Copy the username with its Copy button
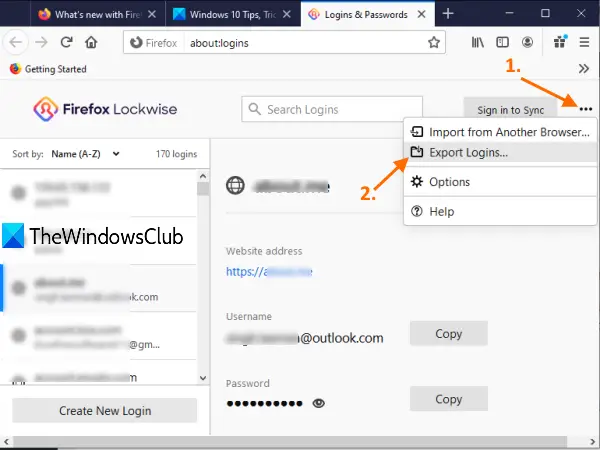This screenshot has height=450, width=600. [x=448, y=334]
